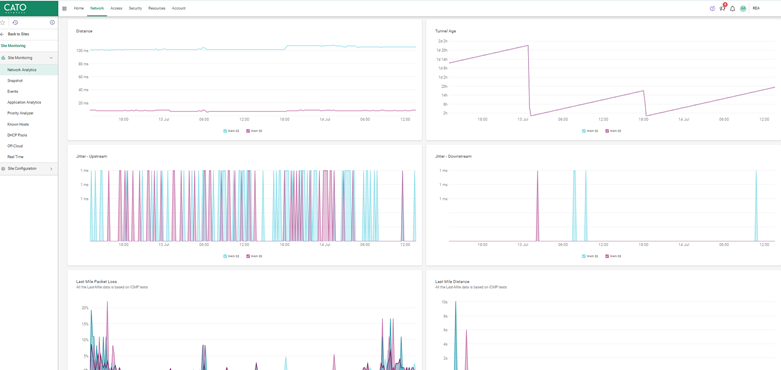Click the Site Configuration gear icon
781x370 pixels.
[x=3, y=169]
